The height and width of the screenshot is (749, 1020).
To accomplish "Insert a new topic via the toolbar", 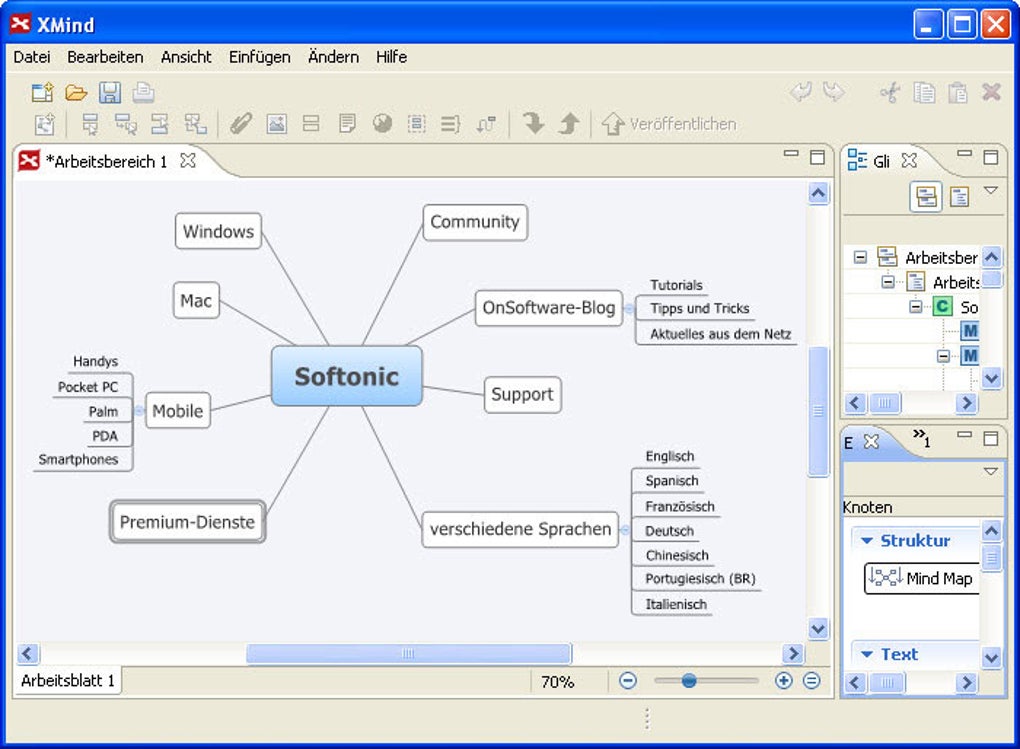I will [x=90, y=124].
